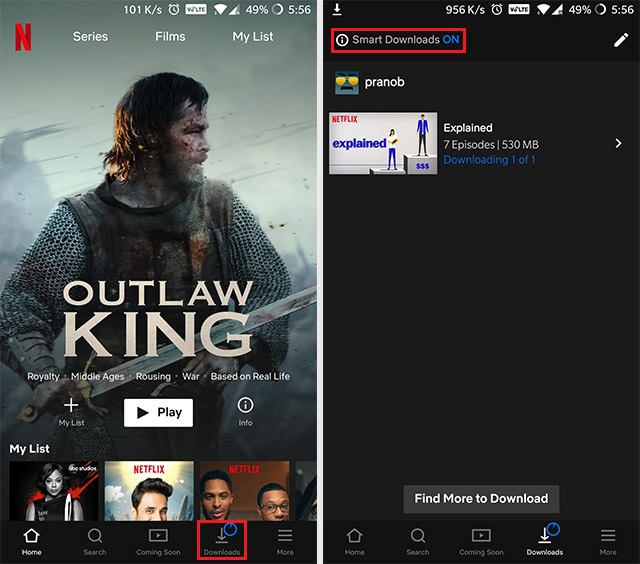Tap the Netflix N logo
640x564 pixels.
(x=23, y=37)
